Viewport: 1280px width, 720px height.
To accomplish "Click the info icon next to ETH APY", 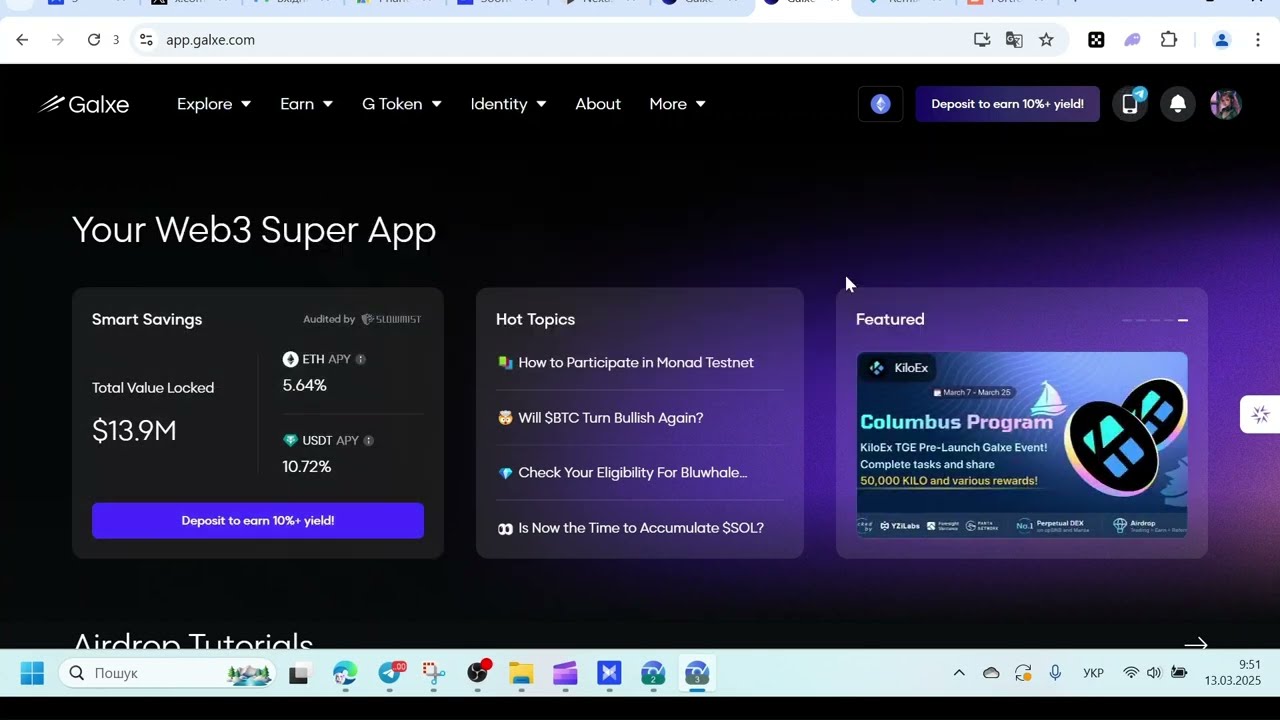I will (x=361, y=359).
